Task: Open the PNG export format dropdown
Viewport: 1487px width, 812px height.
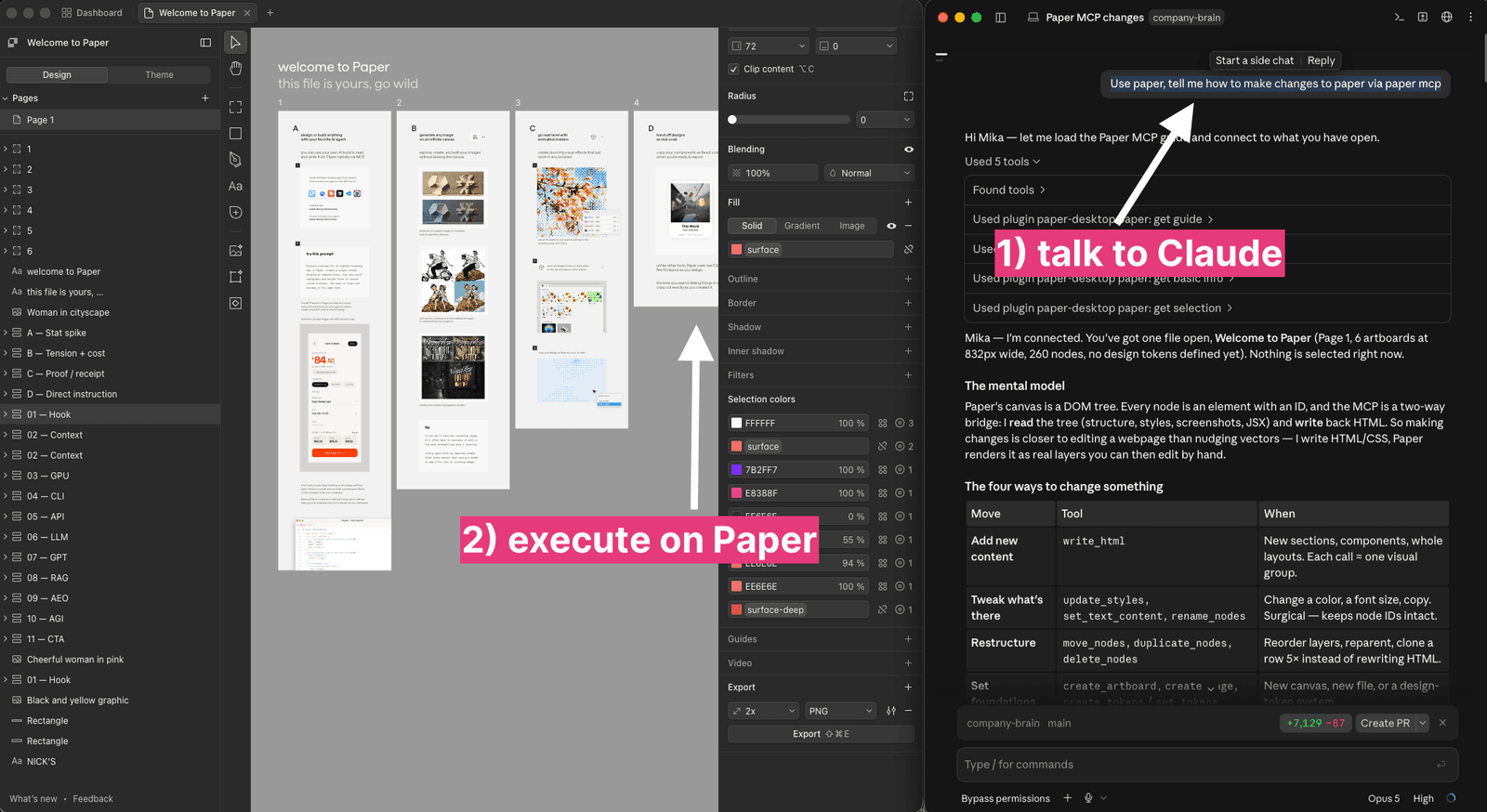Action: tap(840, 711)
